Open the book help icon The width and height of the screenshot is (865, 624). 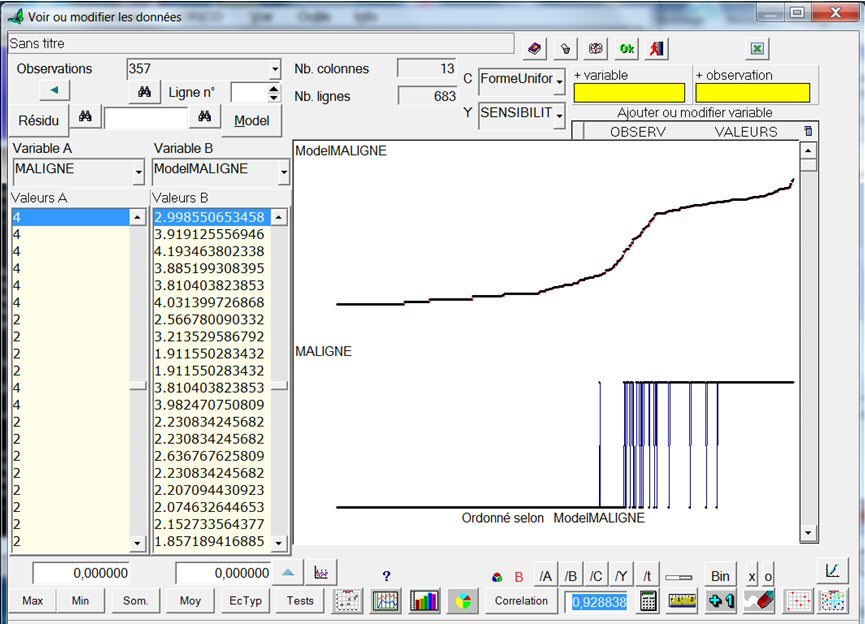[x=534, y=48]
